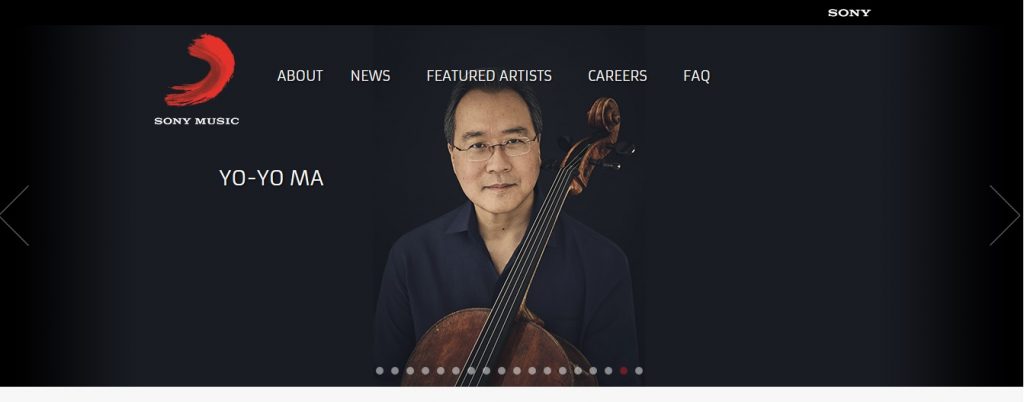The width and height of the screenshot is (1024, 402).
Task: Select the fourth carousel indicator dot
Action: click(x=425, y=371)
